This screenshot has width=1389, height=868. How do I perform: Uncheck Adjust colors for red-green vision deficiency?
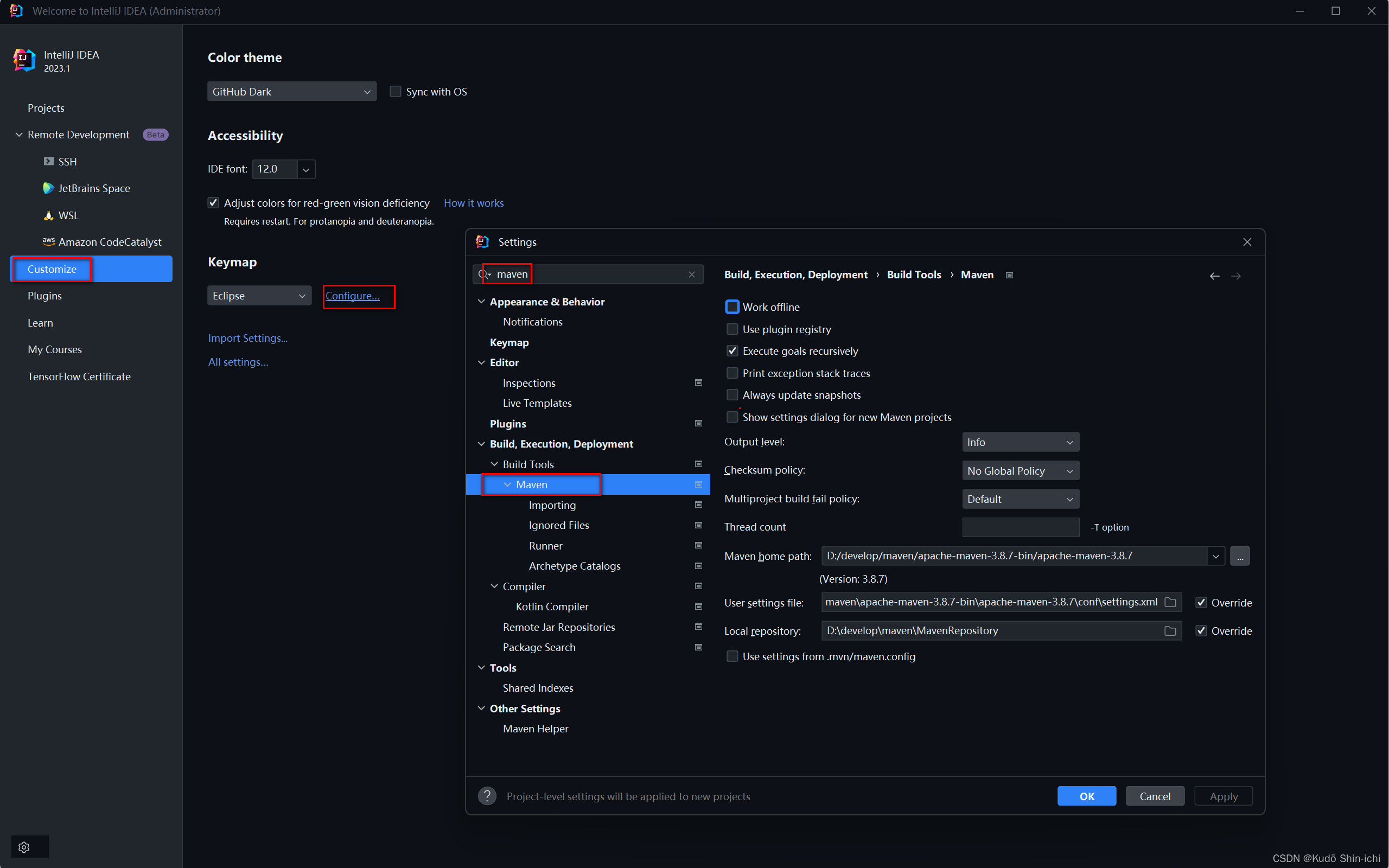214,203
